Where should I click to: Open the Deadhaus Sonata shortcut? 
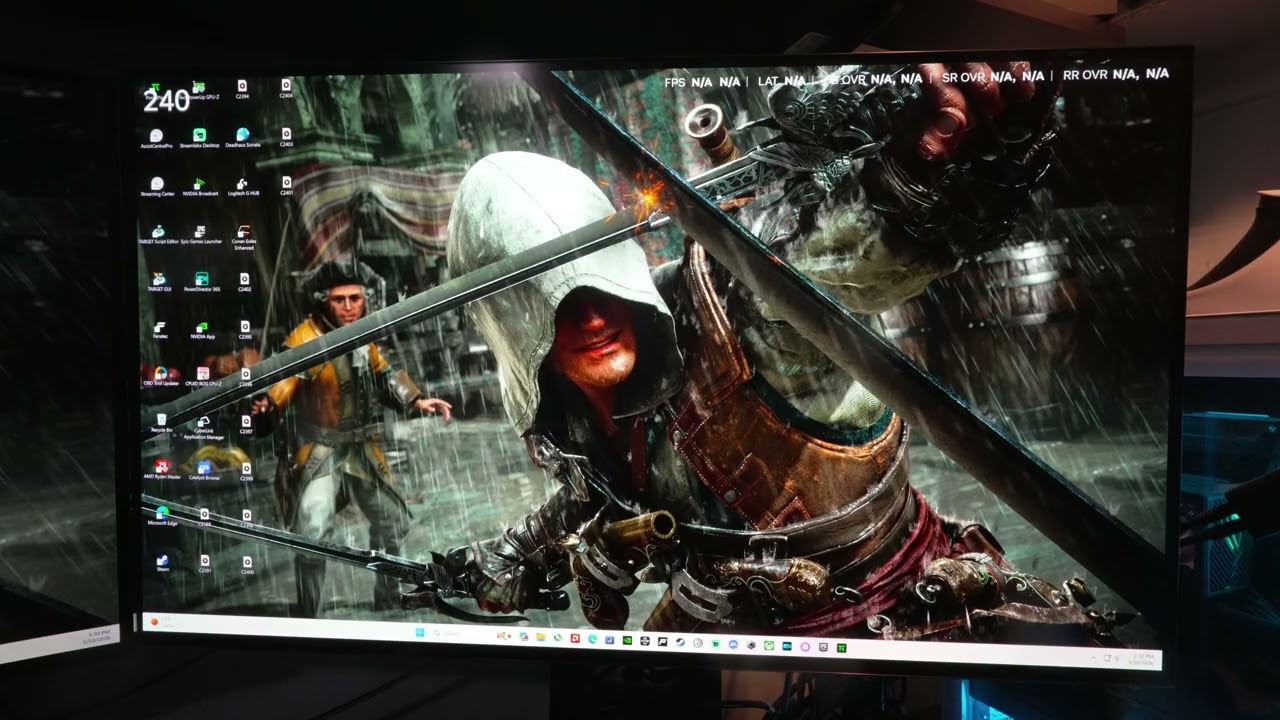(x=242, y=138)
